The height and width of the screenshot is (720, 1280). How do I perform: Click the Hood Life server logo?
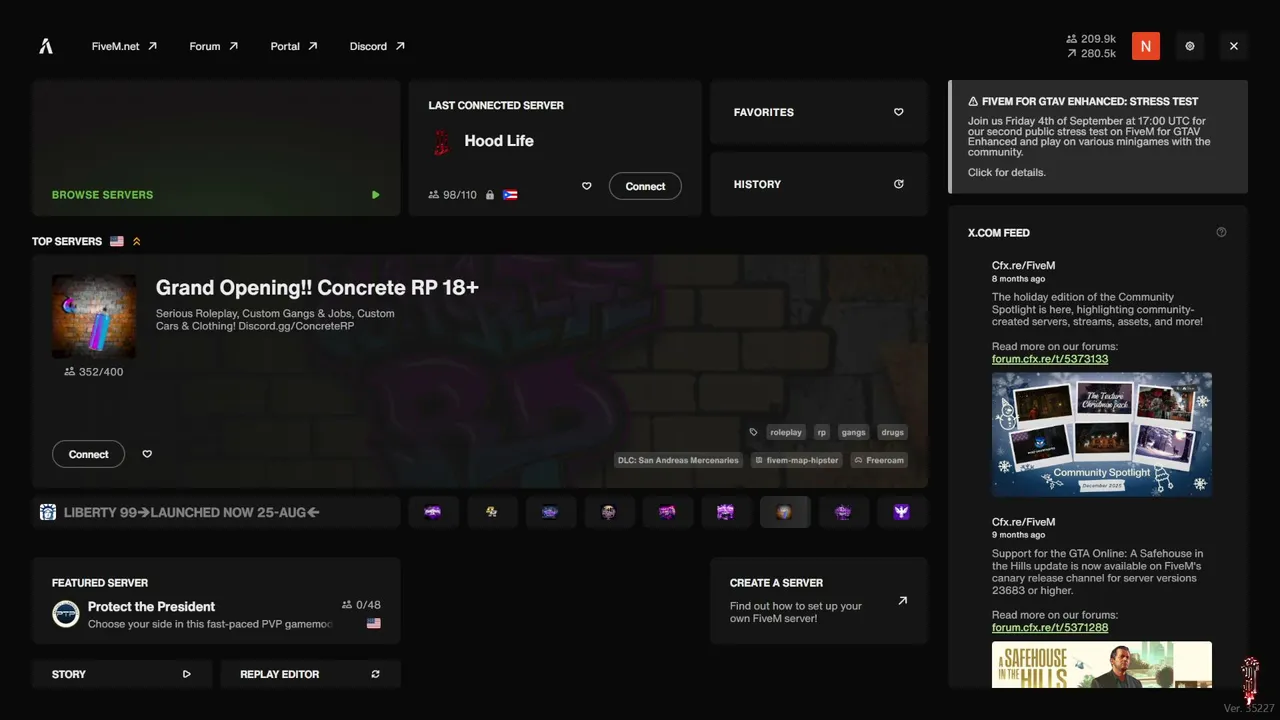coord(441,142)
